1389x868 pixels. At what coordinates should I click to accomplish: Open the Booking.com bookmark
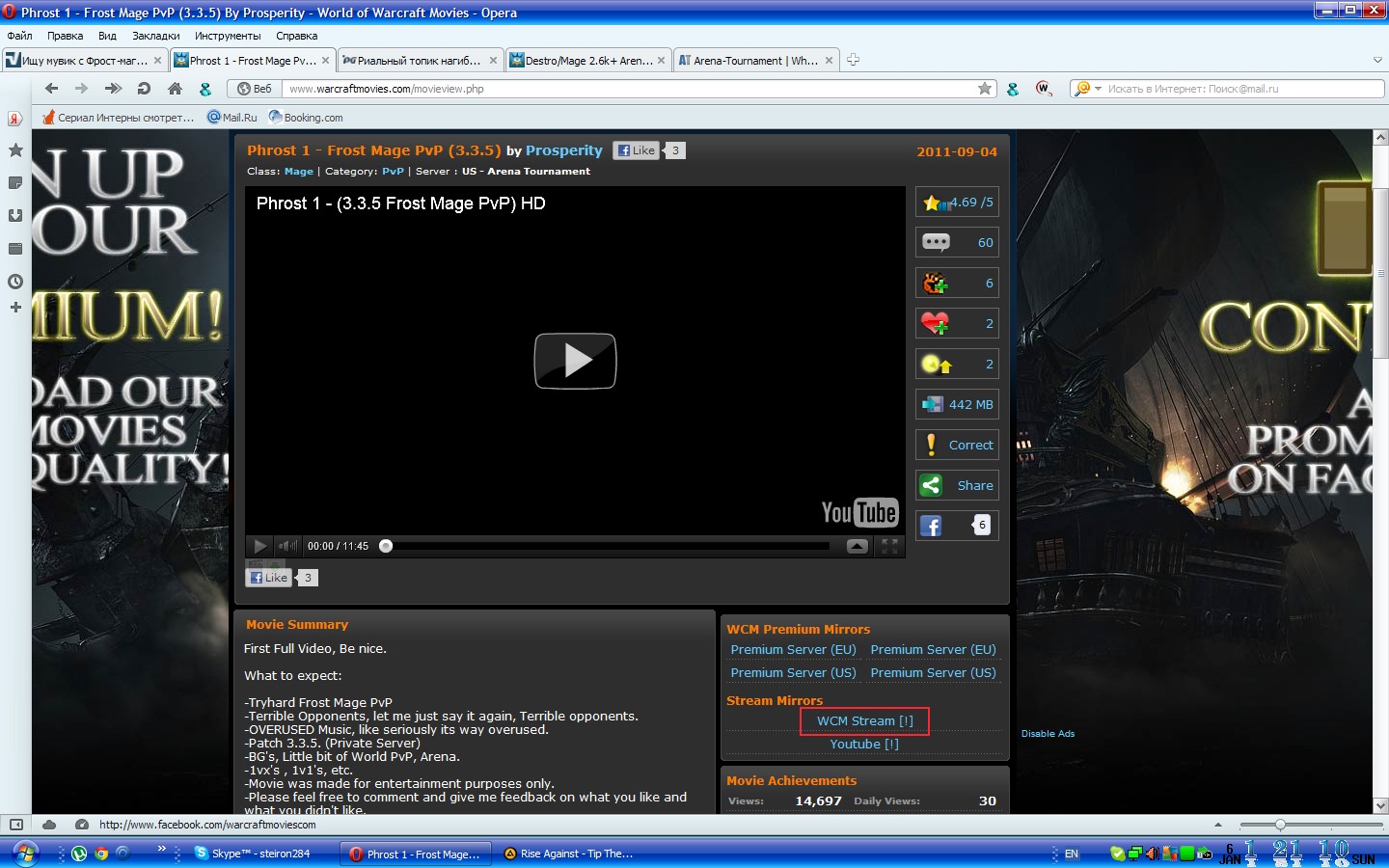(306, 118)
